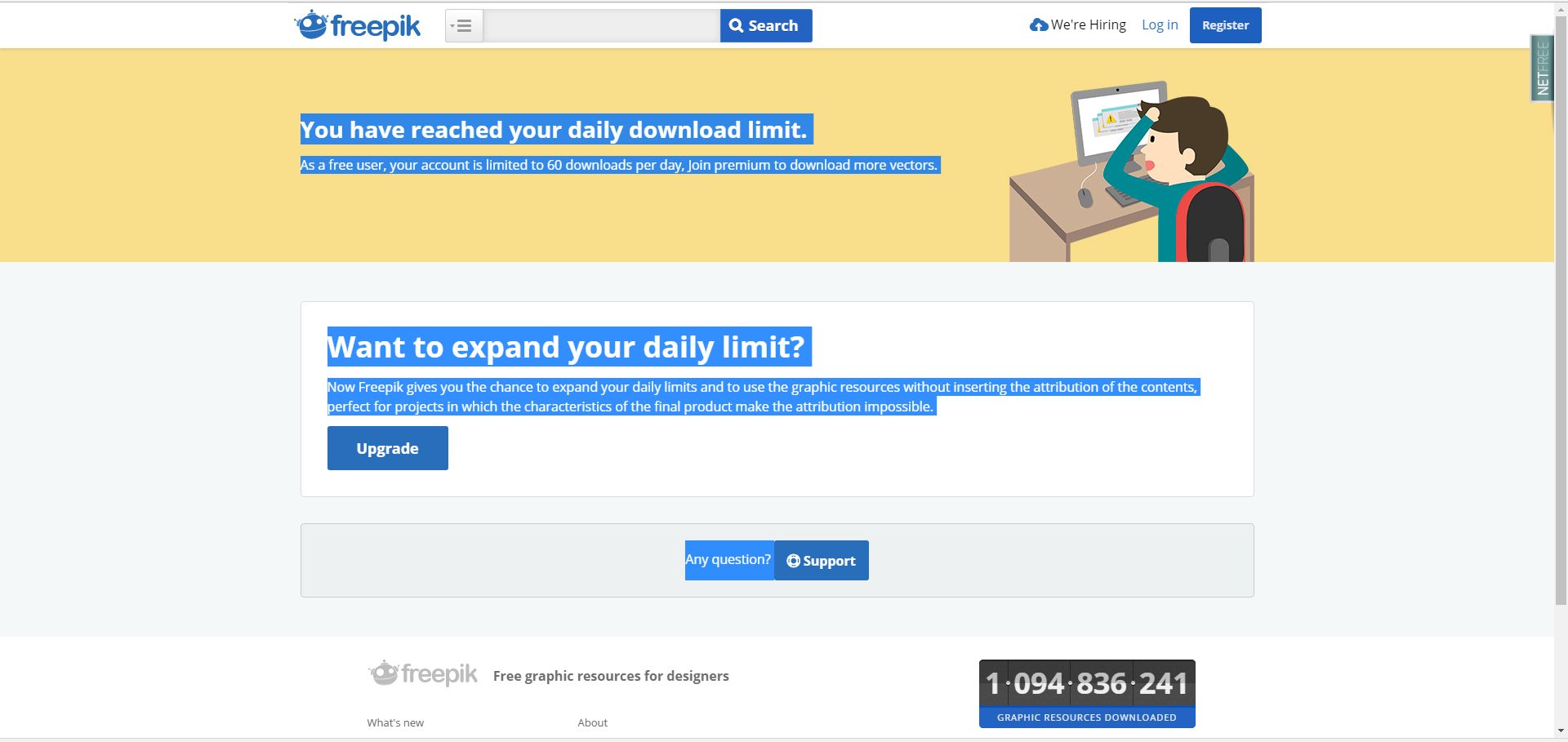Viewport: 1568px width, 742px height.
Task: Click the blue Search button
Action: [x=766, y=26]
